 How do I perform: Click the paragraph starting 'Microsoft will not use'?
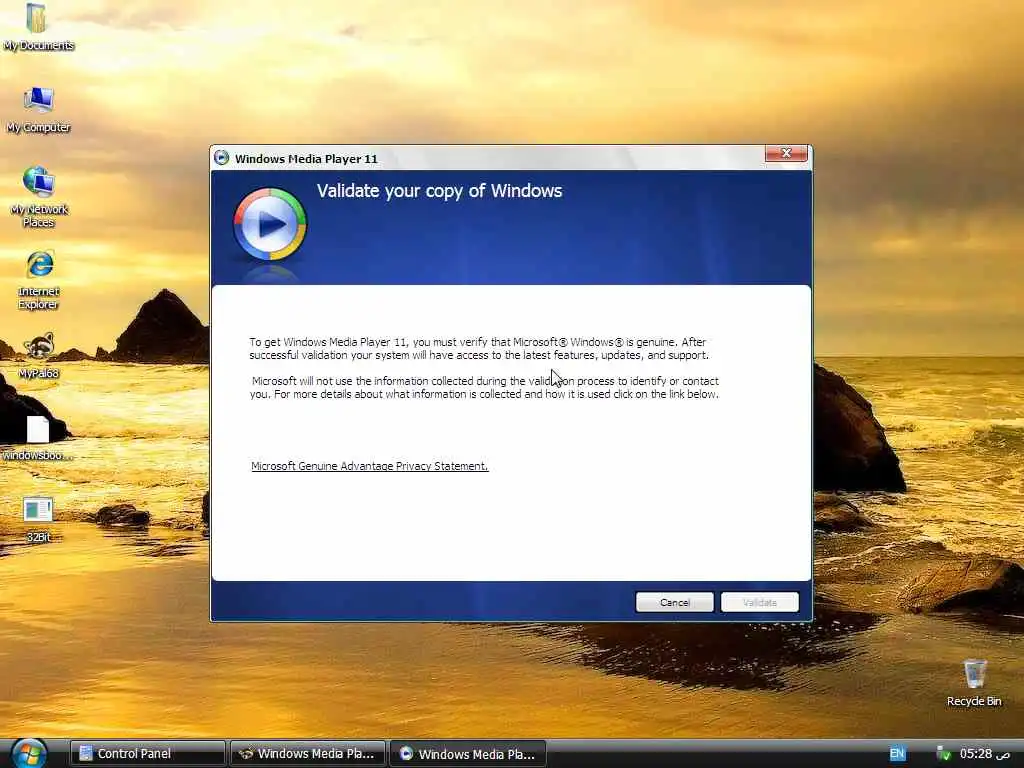485,387
